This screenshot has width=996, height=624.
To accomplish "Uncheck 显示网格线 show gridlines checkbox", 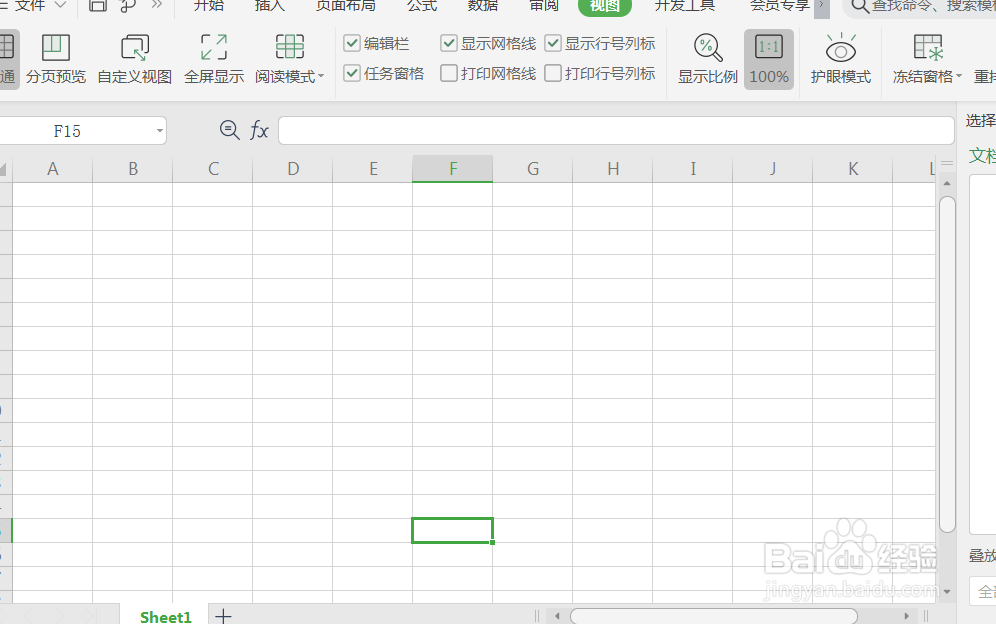I will 448,43.
